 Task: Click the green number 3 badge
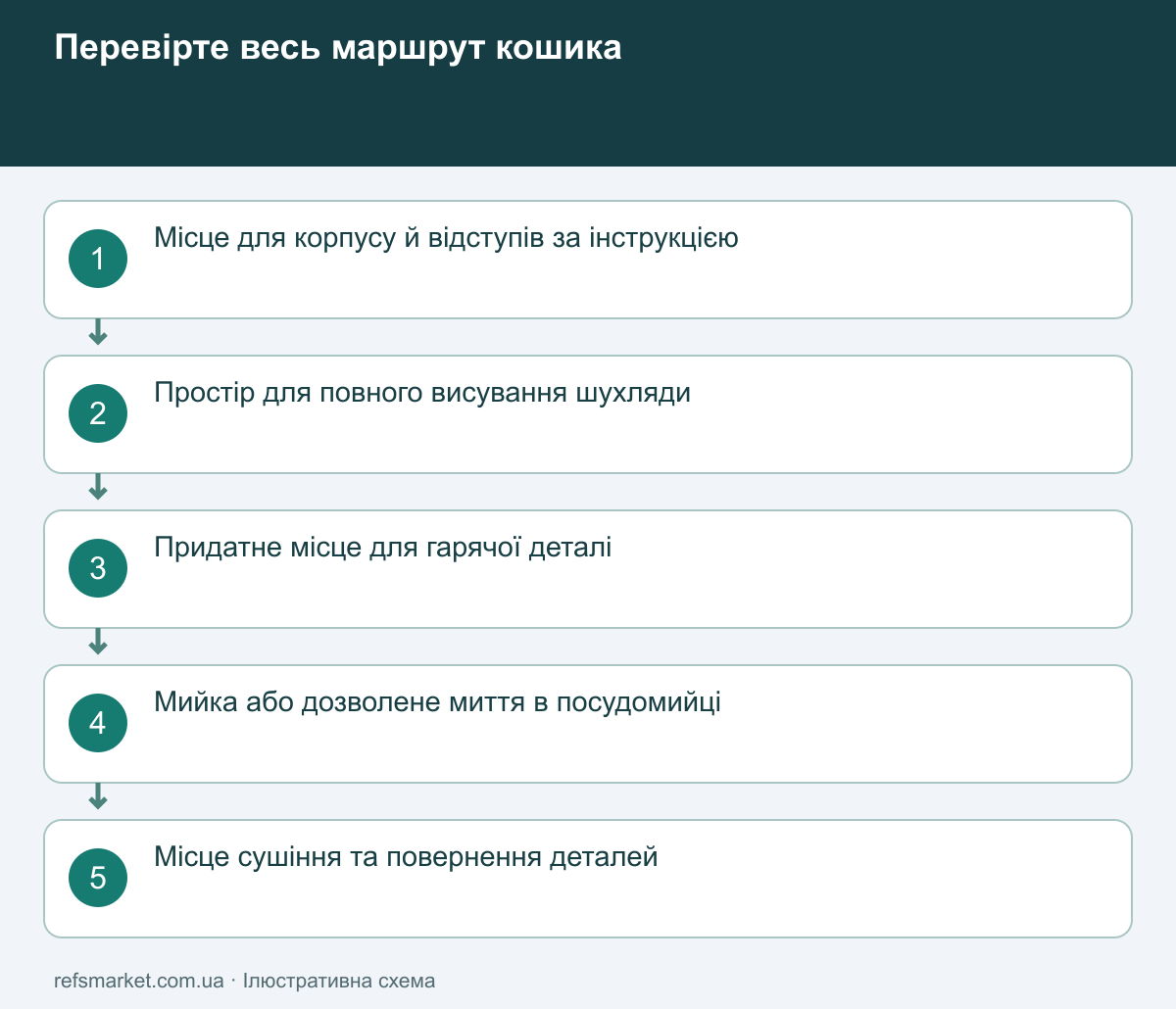tap(98, 568)
